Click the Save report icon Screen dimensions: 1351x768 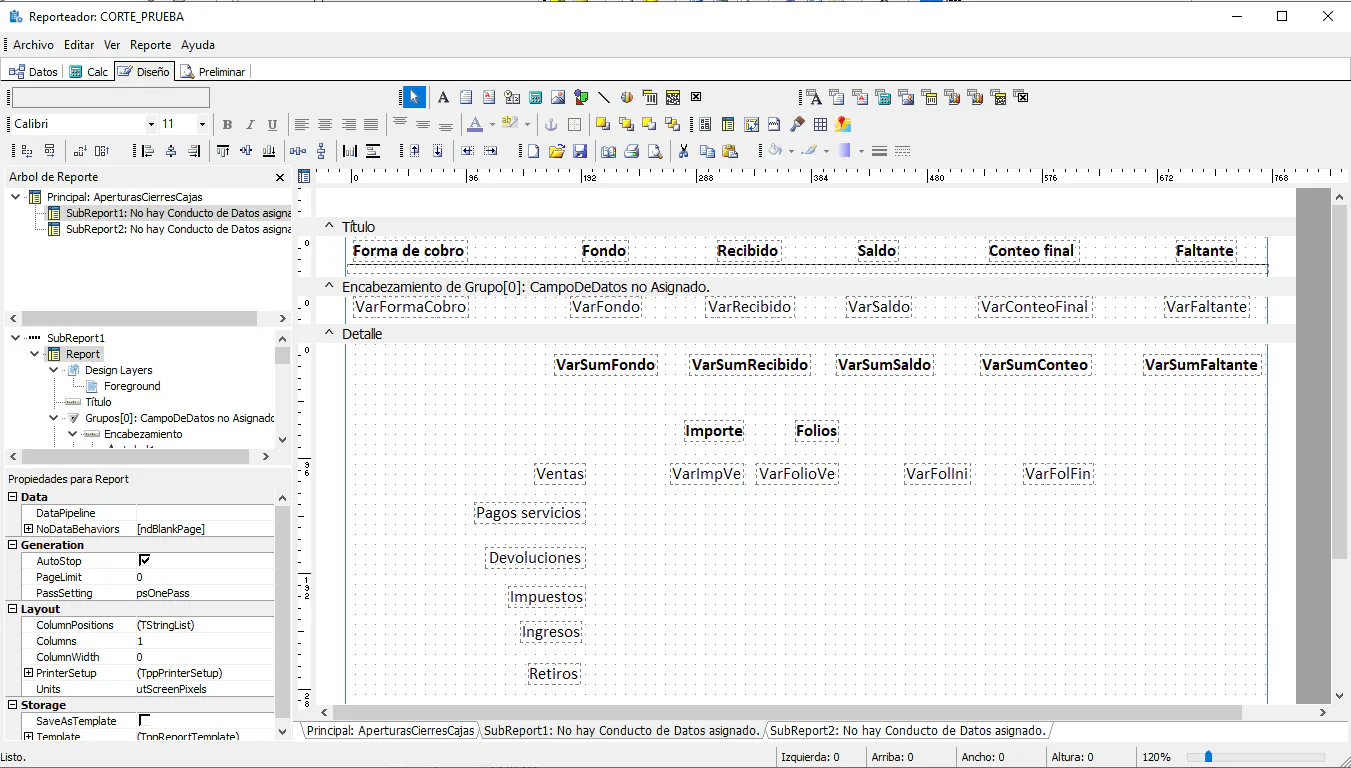coord(578,150)
